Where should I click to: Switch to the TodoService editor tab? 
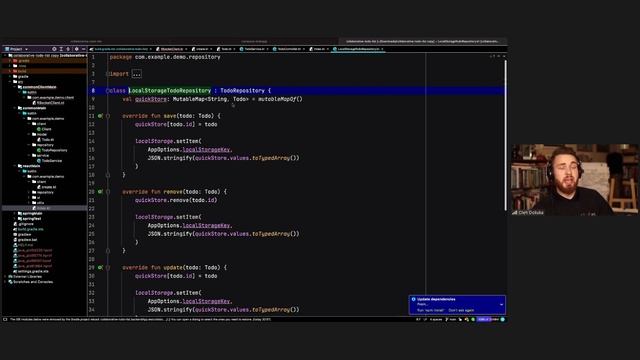point(254,49)
